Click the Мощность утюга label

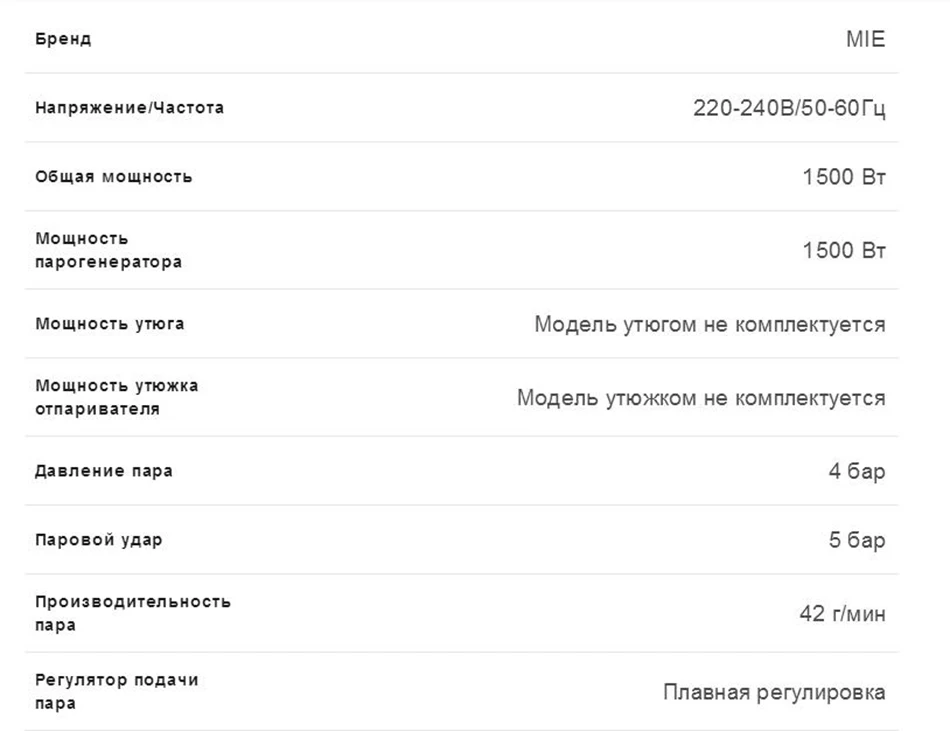point(110,324)
